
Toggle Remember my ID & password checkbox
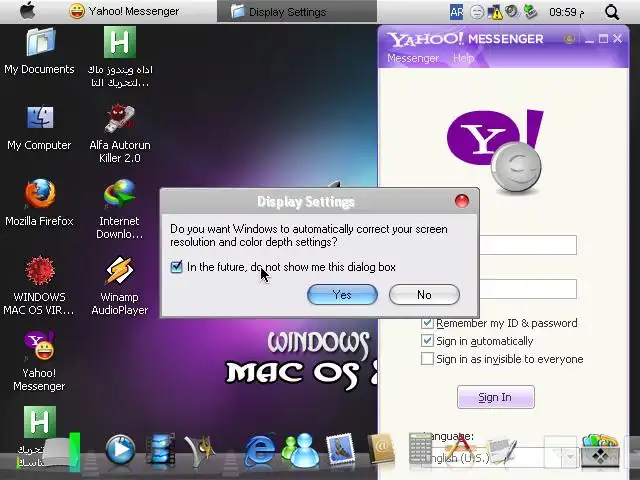point(427,323)
